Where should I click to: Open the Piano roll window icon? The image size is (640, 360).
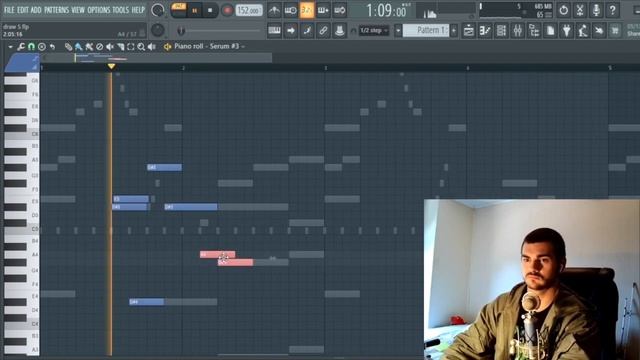(485, 31)
